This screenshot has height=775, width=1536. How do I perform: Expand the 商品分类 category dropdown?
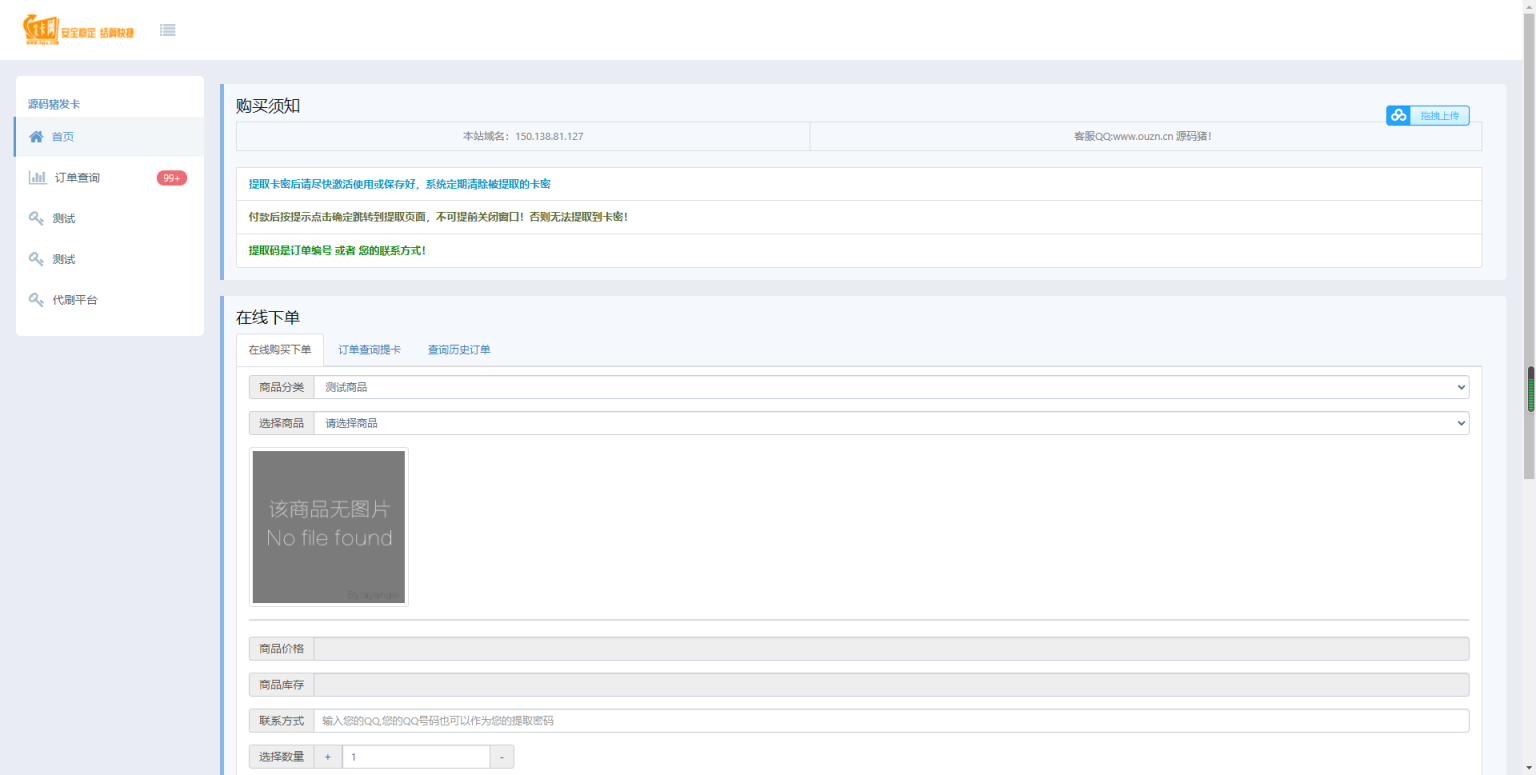(890, 387)
